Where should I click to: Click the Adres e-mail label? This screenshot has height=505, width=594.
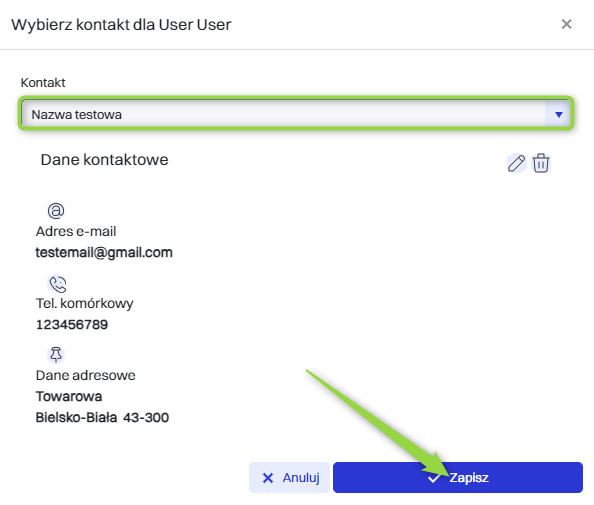(76, 231)
